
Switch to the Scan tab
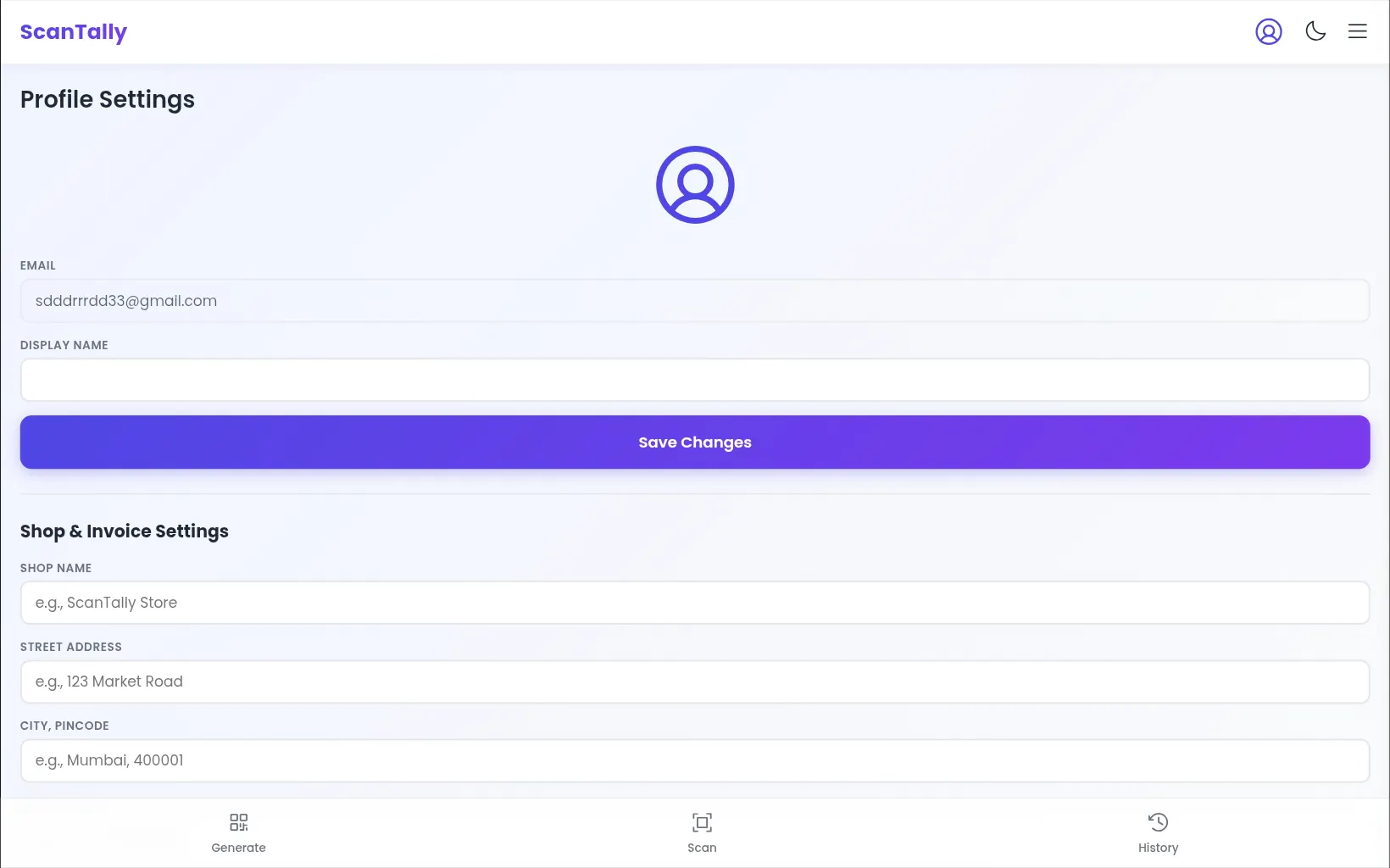[x=702, y=833]
